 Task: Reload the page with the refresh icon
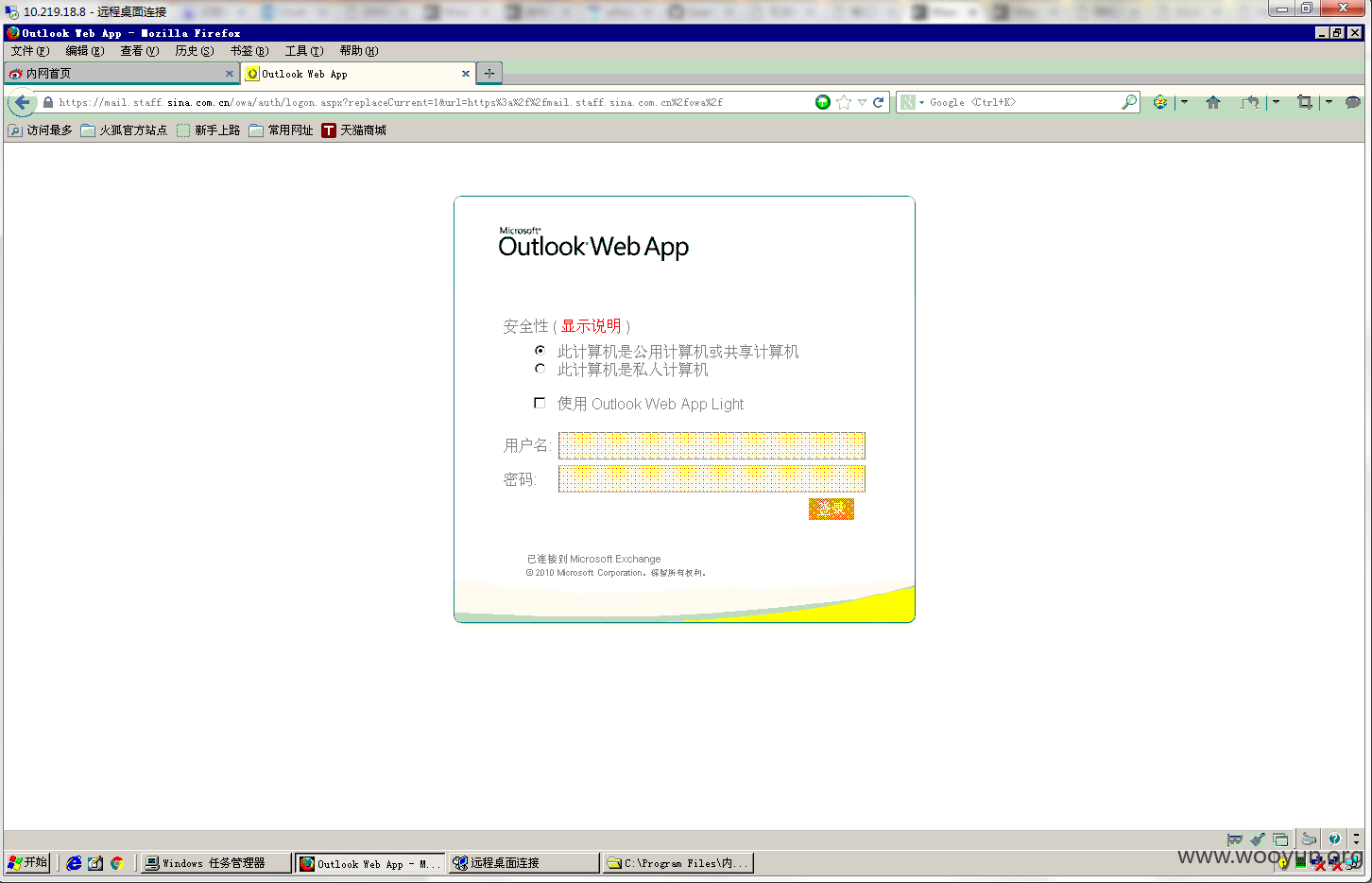pos(878,102)
